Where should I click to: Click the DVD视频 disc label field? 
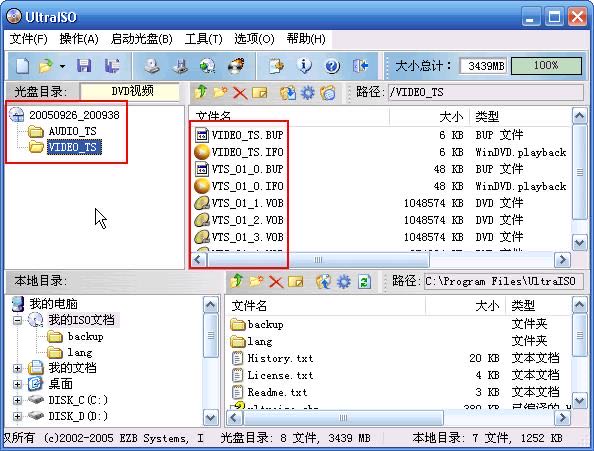(129, 92)
